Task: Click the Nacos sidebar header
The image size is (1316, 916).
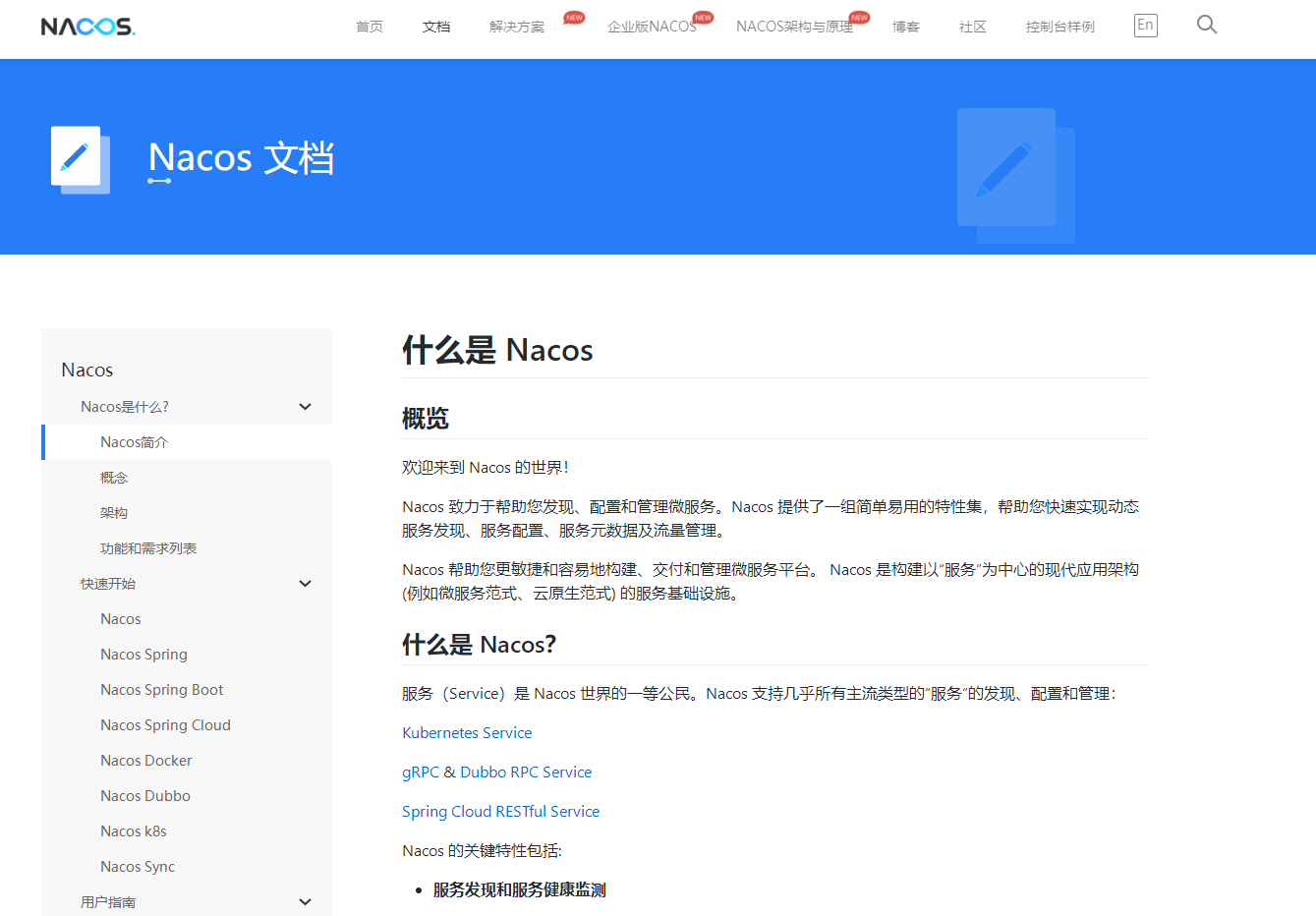Action: [87, 370]
